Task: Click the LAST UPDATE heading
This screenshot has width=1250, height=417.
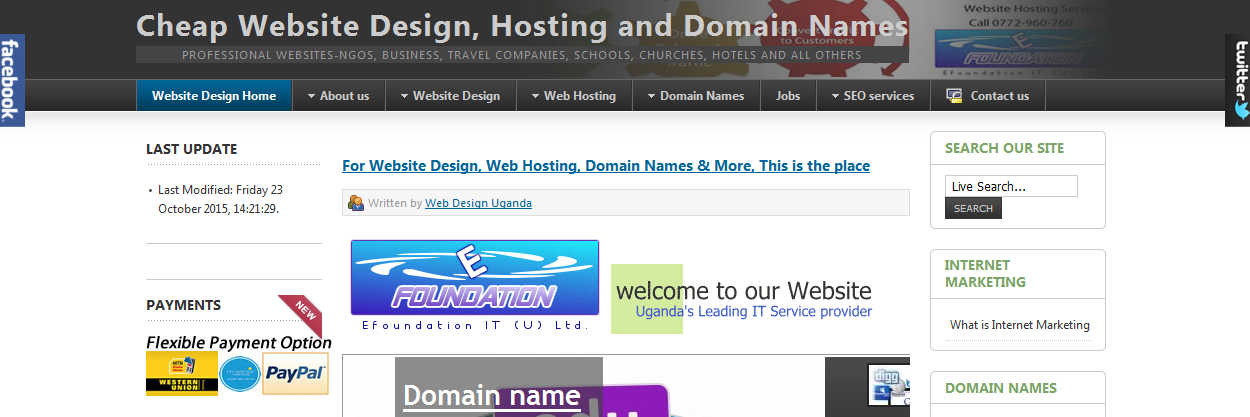Action: [191, 149]
